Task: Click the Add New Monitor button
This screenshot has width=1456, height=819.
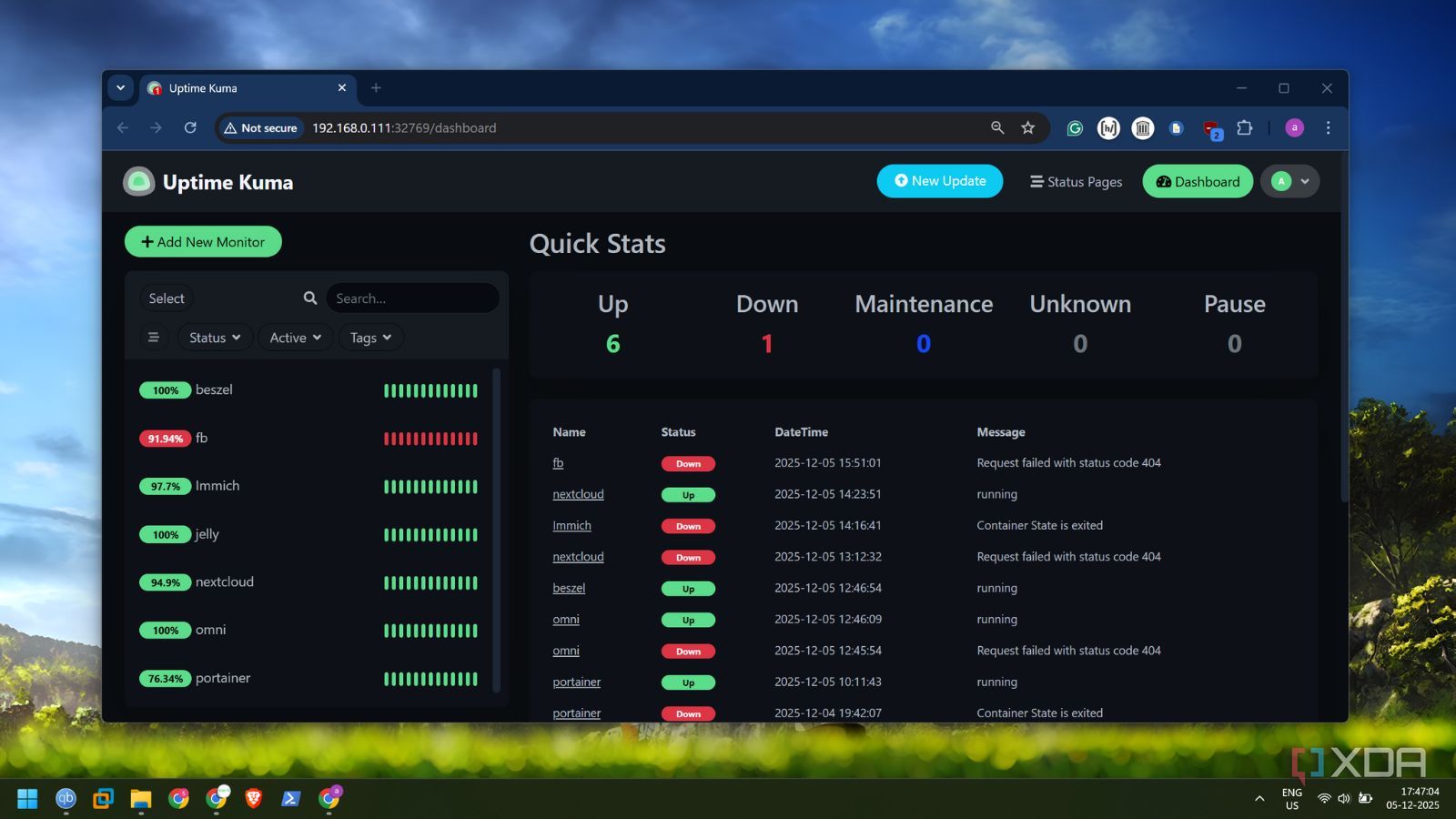Action: click(202, 241)
